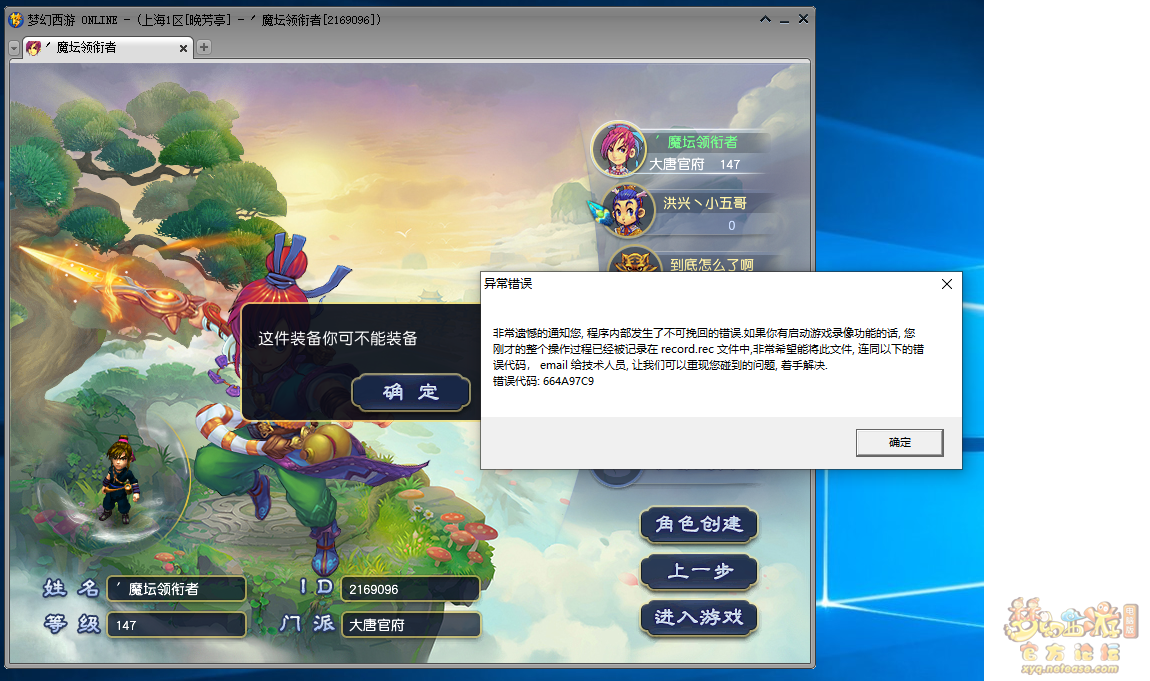Close the 梦幻西游 game window
The height and width of the screenshot is (681, 1150).
click(803, 19)
